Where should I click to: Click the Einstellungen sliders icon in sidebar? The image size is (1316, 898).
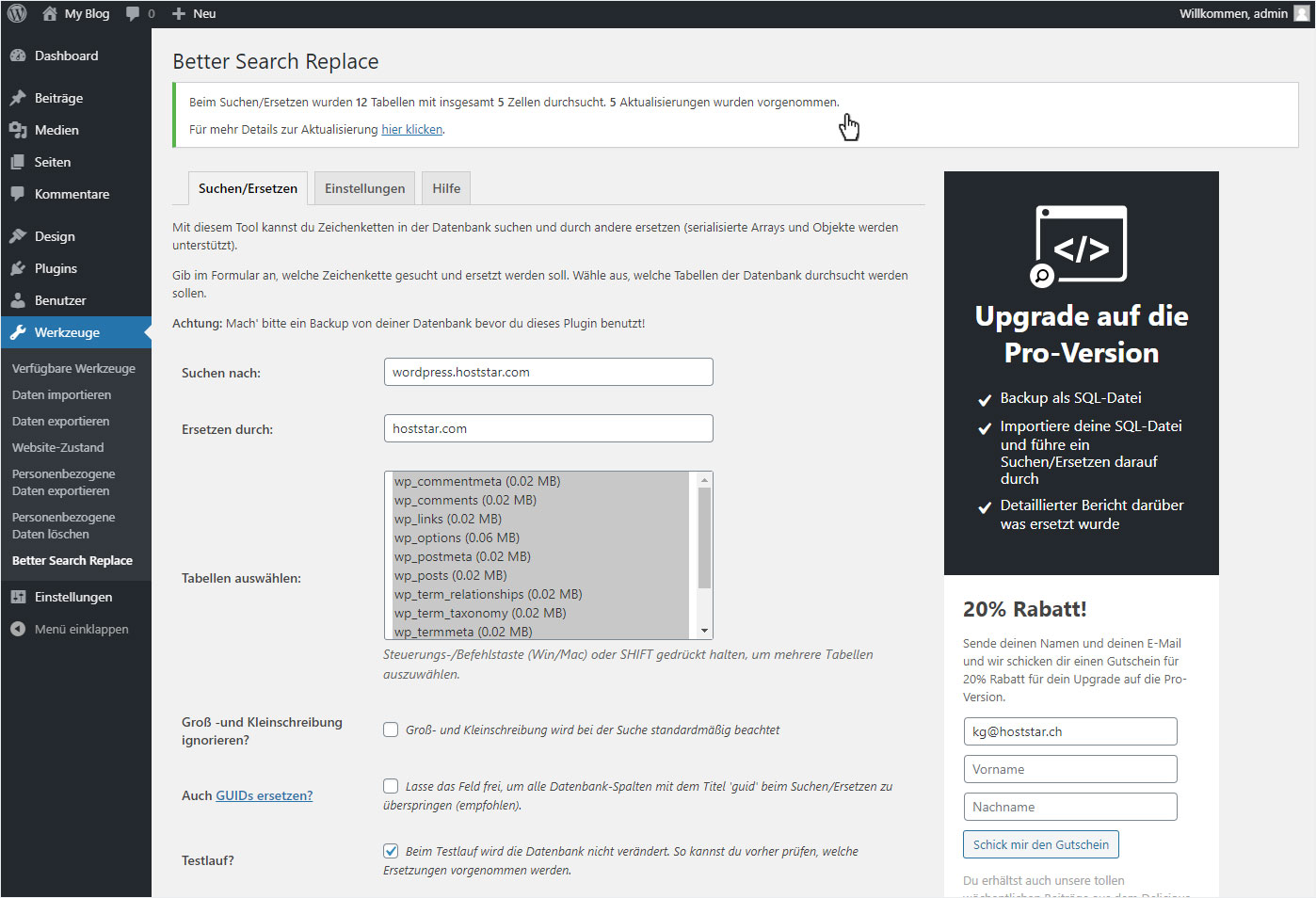point(18,597)
